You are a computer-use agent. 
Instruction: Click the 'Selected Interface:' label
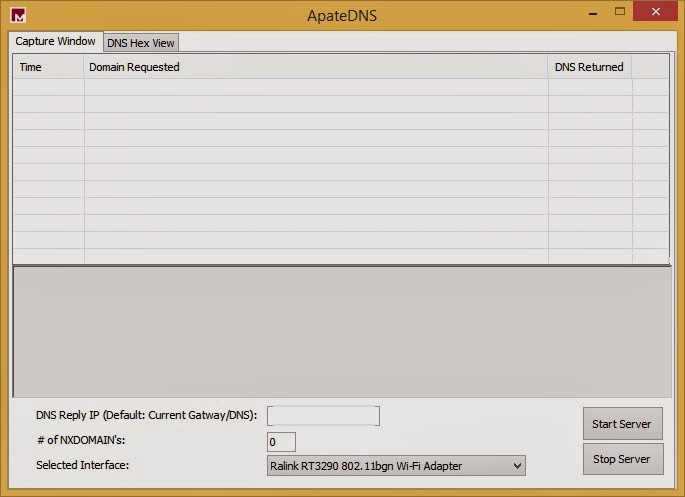tap(83, 465)
